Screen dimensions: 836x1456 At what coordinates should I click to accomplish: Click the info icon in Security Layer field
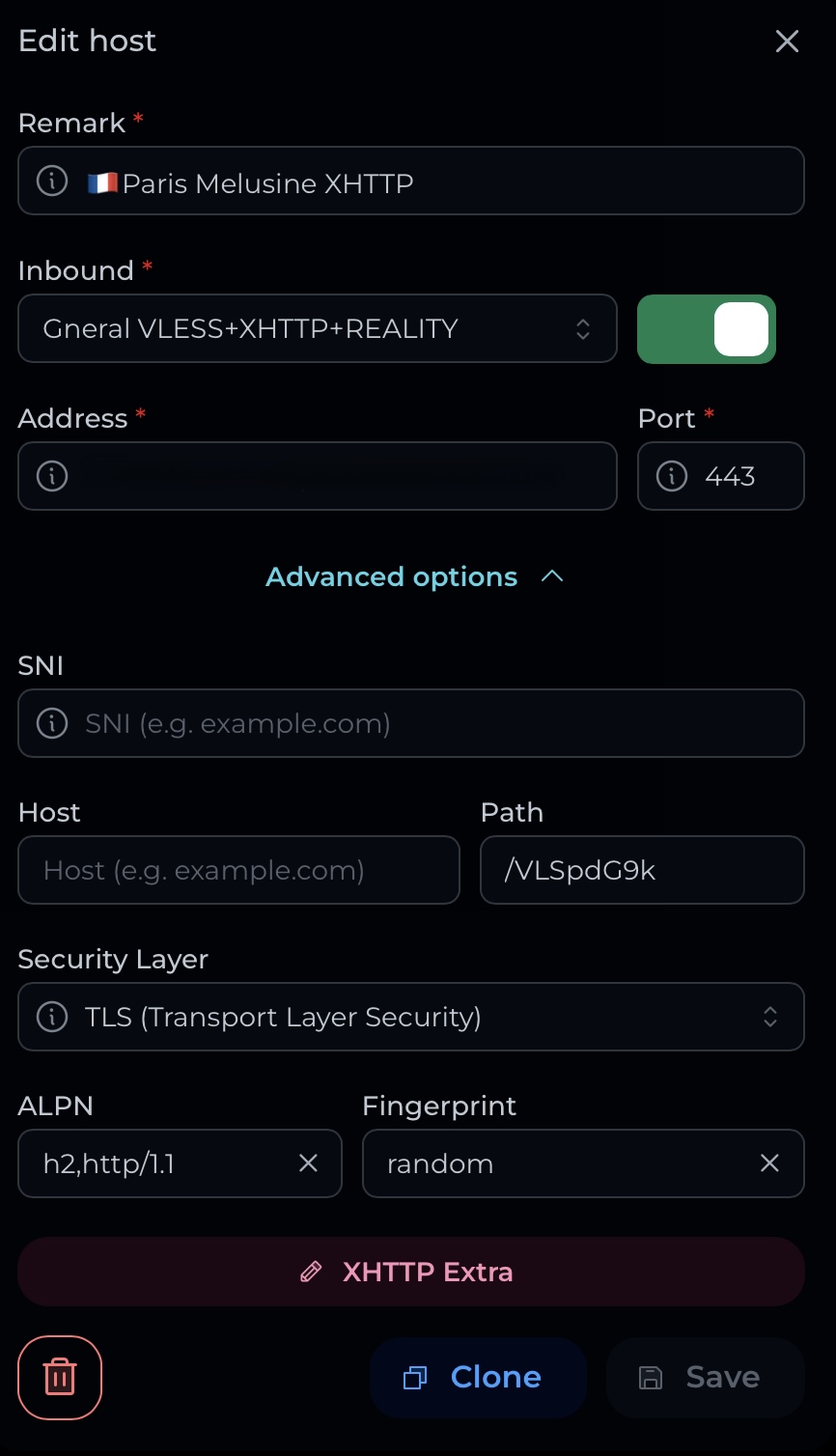[x=52, y=1017]
